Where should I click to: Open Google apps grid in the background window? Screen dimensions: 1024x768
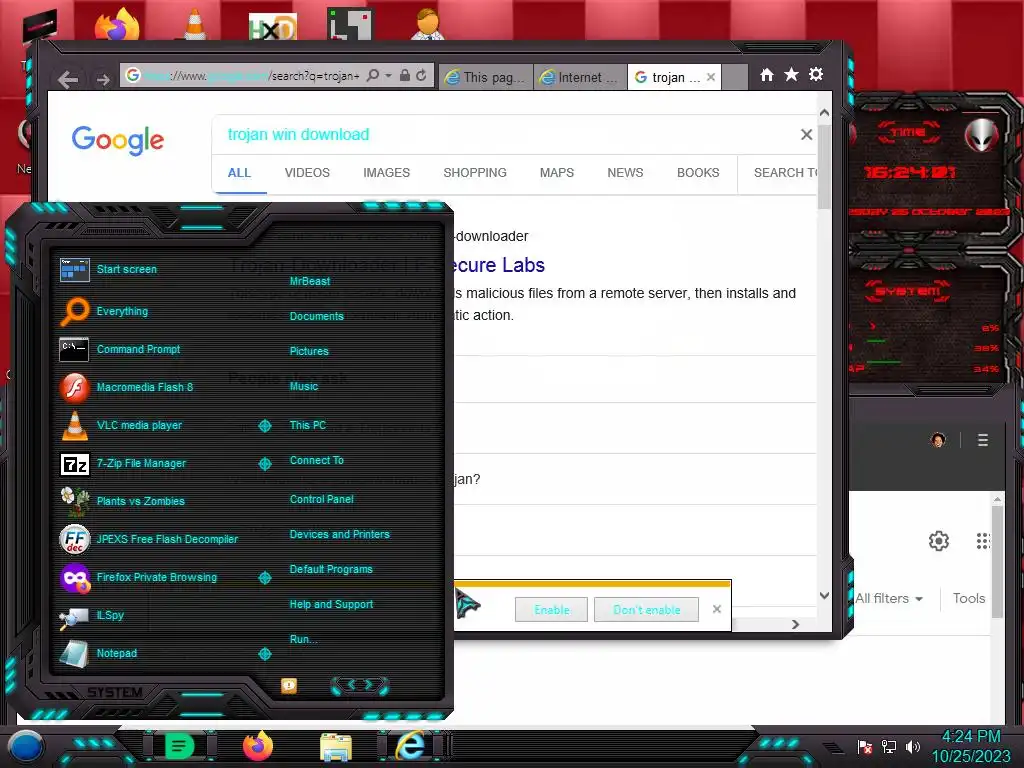pyautogui.click(x=984, y=541)
